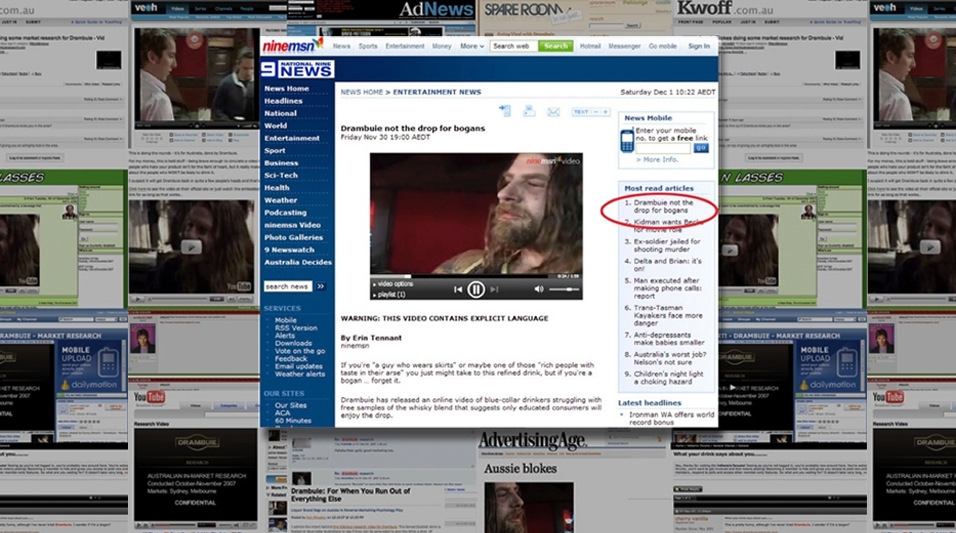Increase article text size with plus button
This screenshot has height=533, width=956.
(x=605, y=112)
